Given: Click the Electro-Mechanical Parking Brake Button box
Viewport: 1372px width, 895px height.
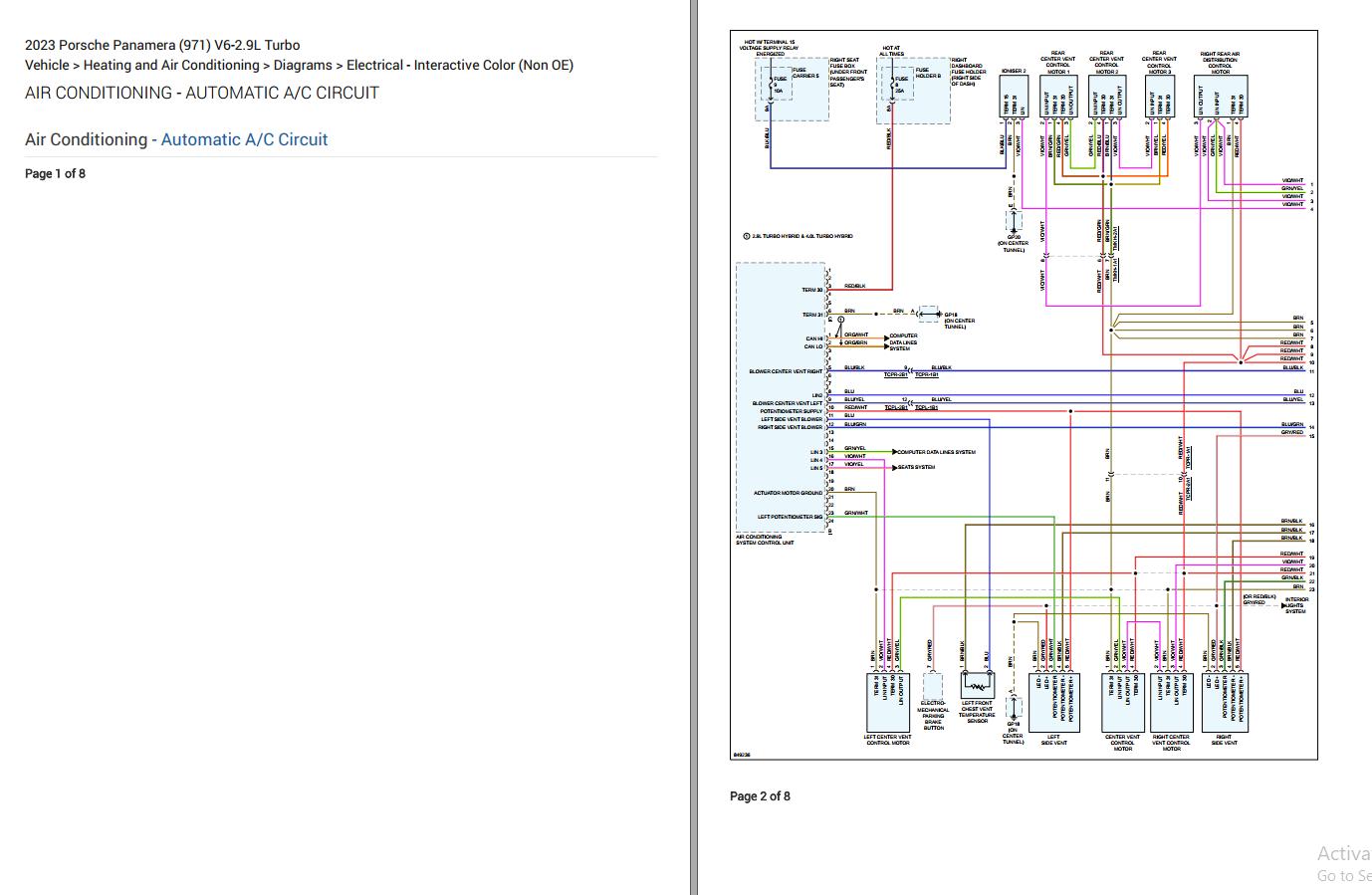Looking at the screenshot, I should click(933, 686).
